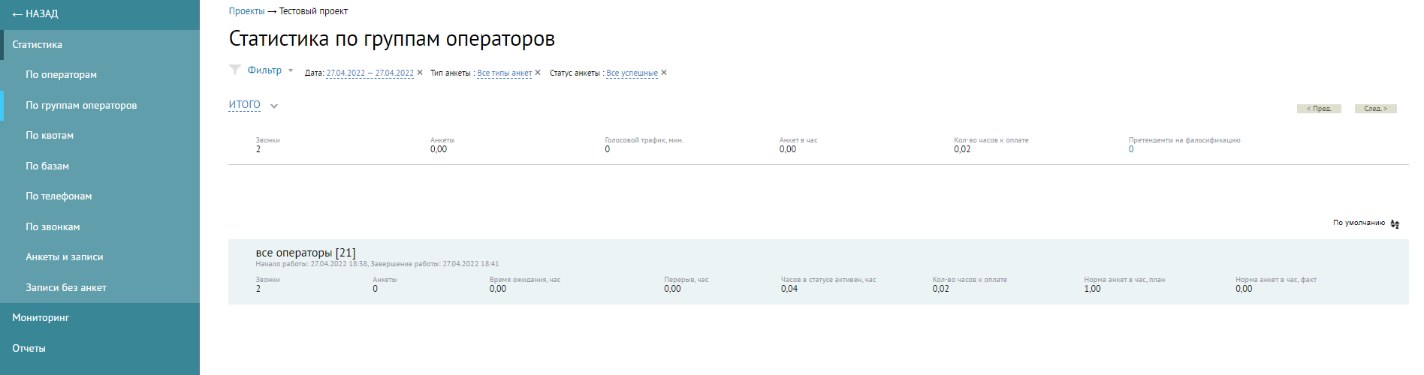Click Голосовой трафик, мин. value 0
1424x375 pixels.
click(x=607, y=149)
